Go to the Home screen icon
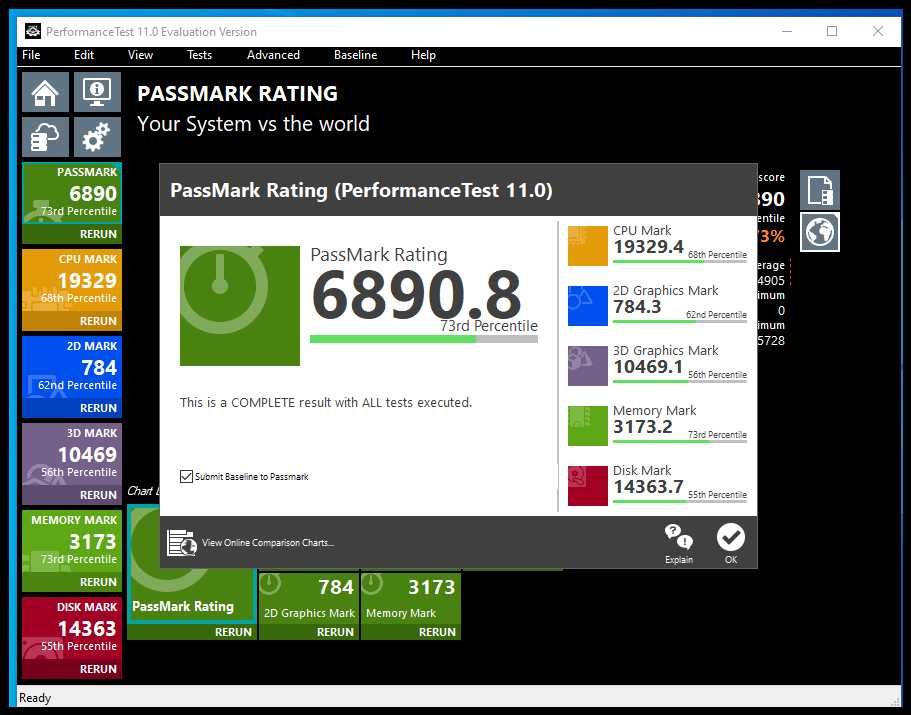The width and height of the screenshot is (911, 715). coord(45,92)
